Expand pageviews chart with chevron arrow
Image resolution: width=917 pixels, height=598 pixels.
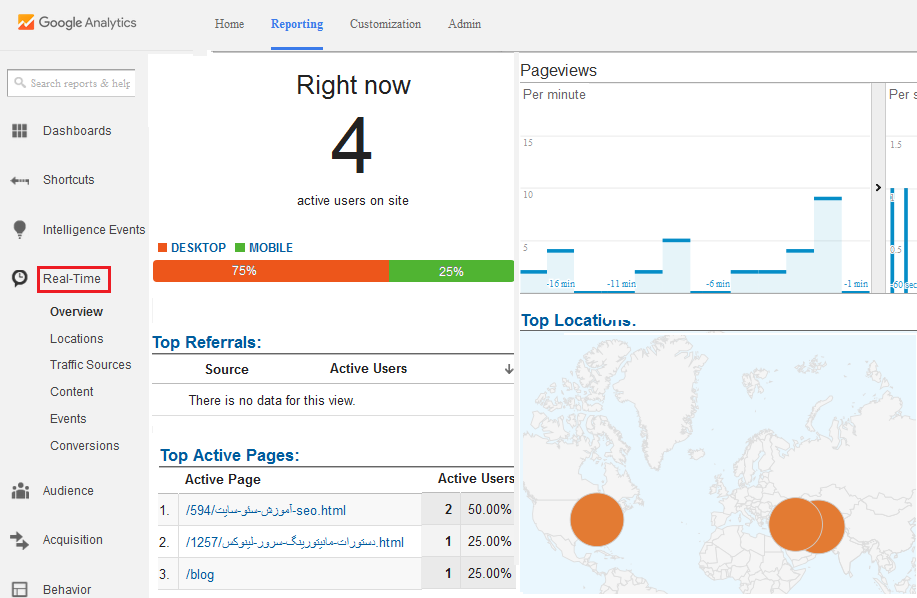878,188
